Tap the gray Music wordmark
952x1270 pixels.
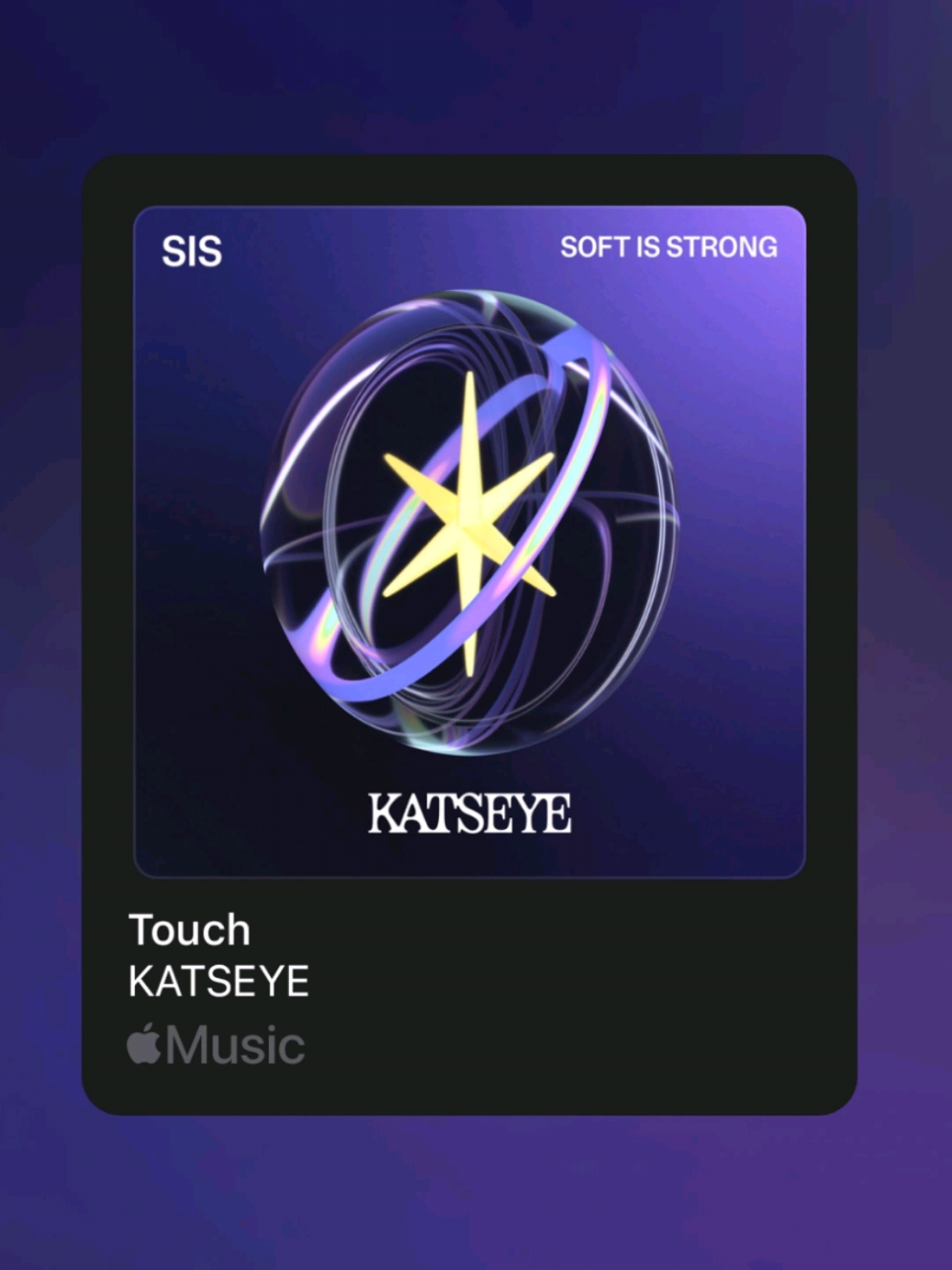[x=235, y=1045]
